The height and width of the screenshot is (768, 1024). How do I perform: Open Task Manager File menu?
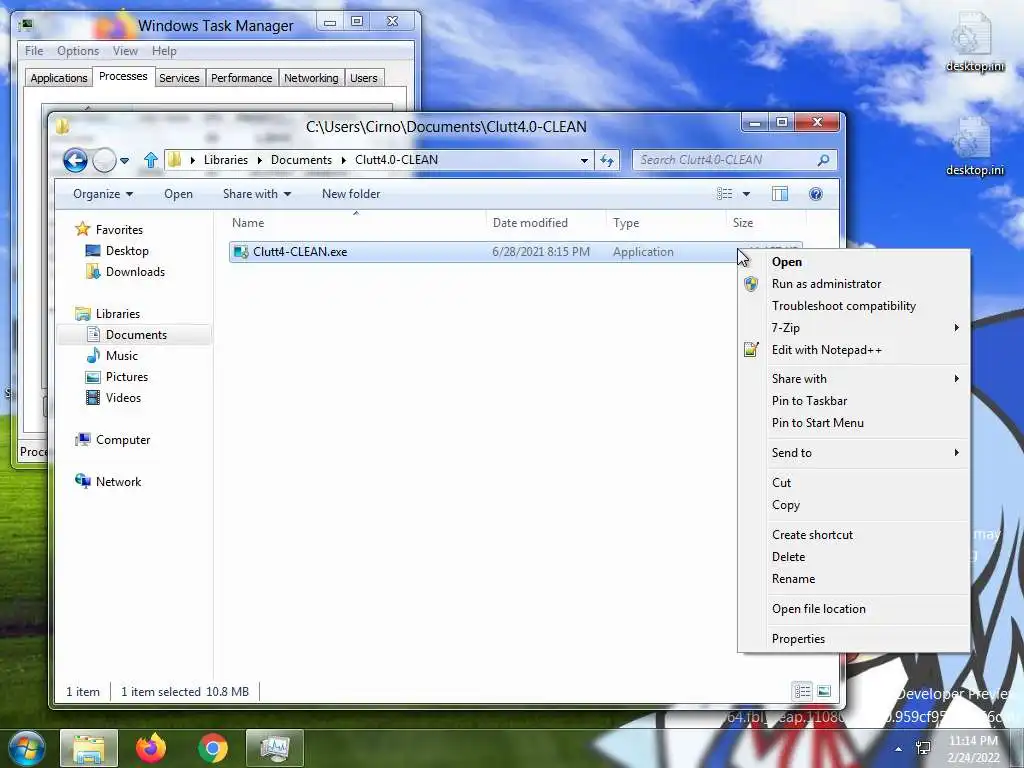point(34,51)
